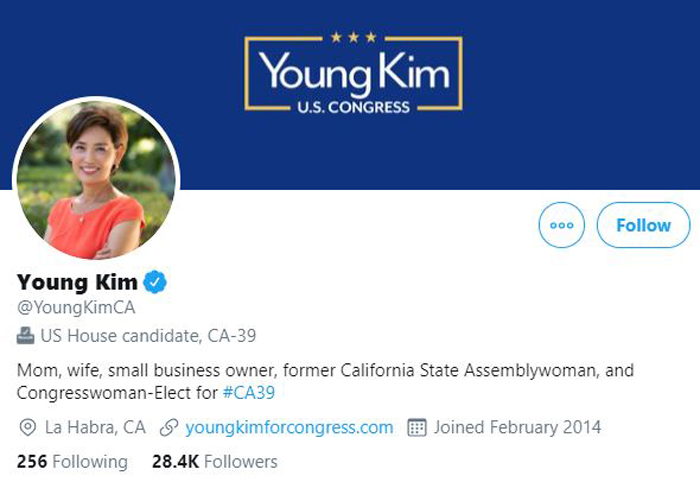Click the Joined February 2014 text
Image resolution: width=700 pixels, height=482 pixels.
tap(517, 427)
